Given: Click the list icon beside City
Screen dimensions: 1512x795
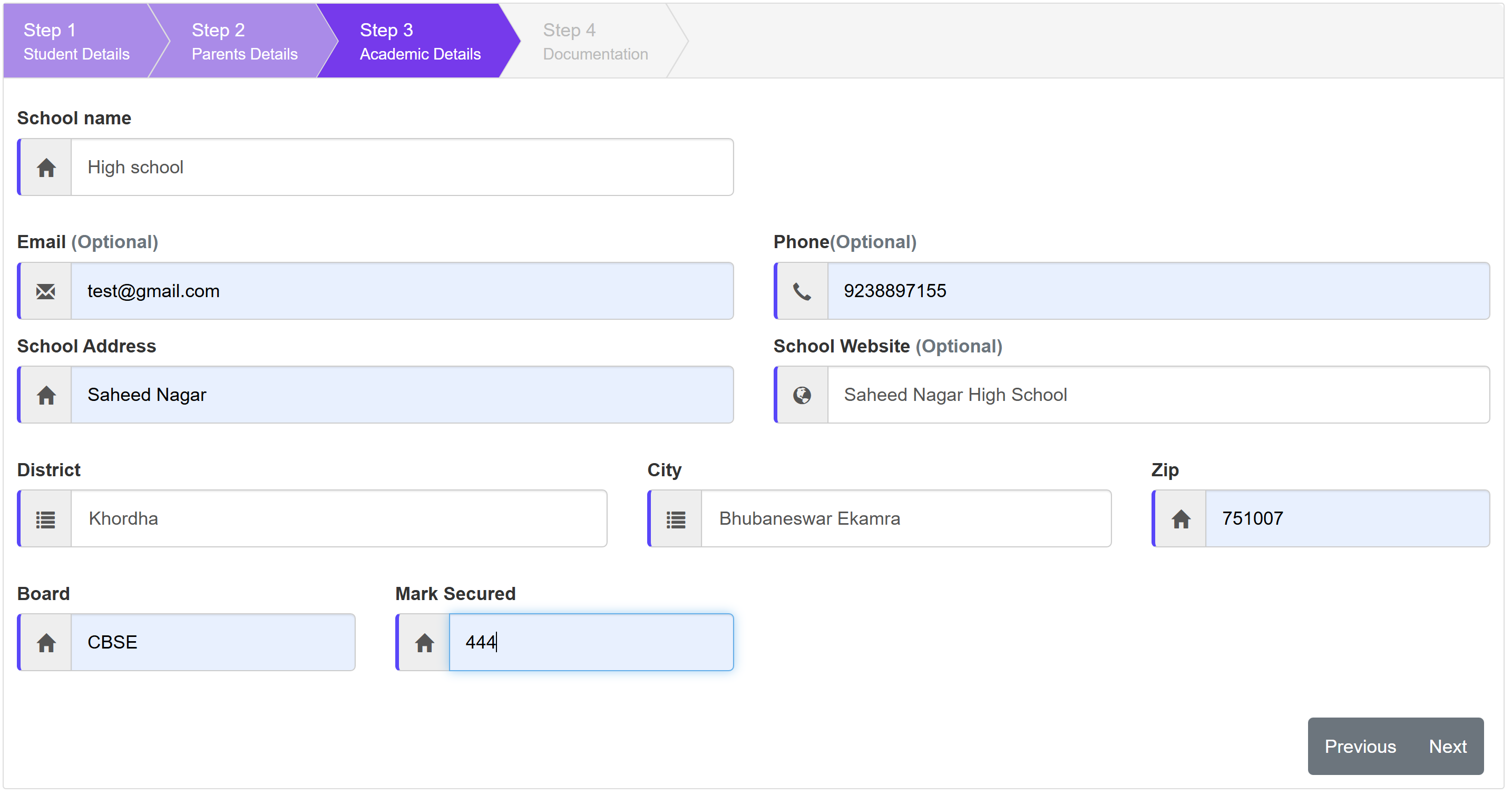Looking at the screenshot, I should (676, 520).
